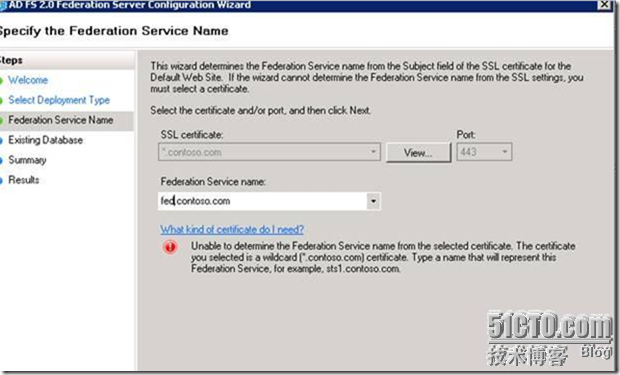Click the 'Port:' label
Viewport: 620px width, 375px height.
point(466,135)
